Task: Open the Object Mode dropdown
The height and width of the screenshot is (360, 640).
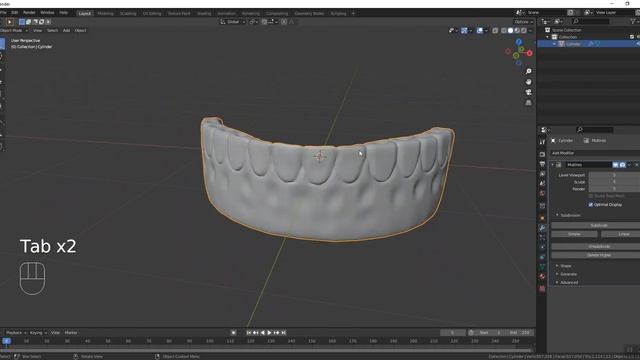Action: [x=14, y=31]
